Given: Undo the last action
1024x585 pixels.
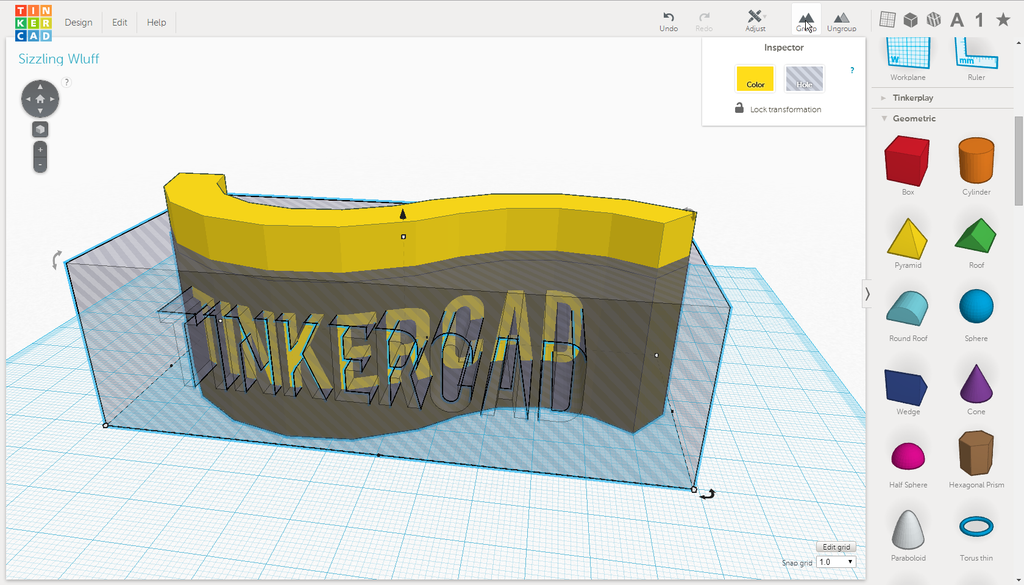Looking at the screenshot, I should pos(668,19).
